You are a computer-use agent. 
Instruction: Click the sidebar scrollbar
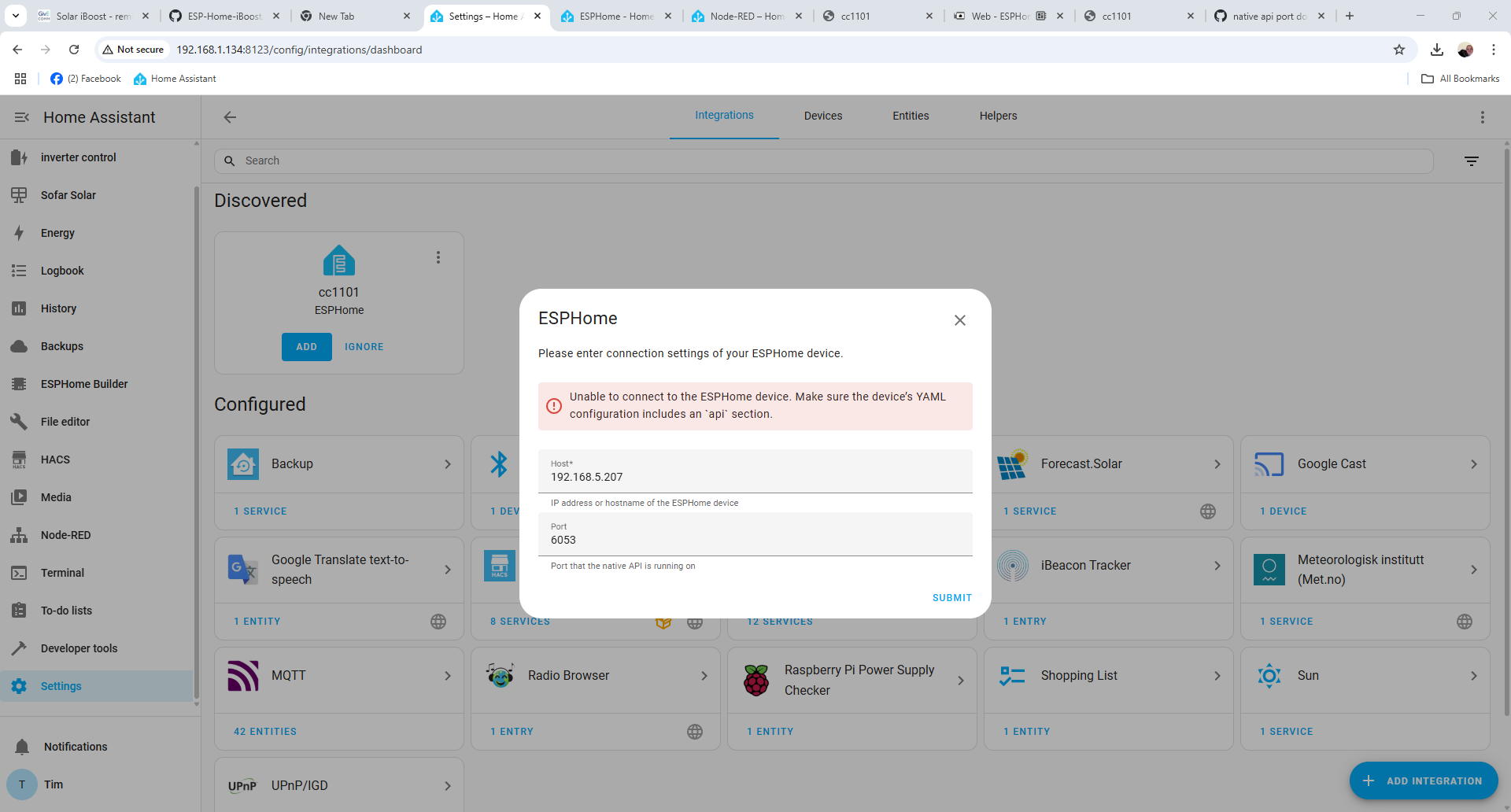[x=197, y=441]
